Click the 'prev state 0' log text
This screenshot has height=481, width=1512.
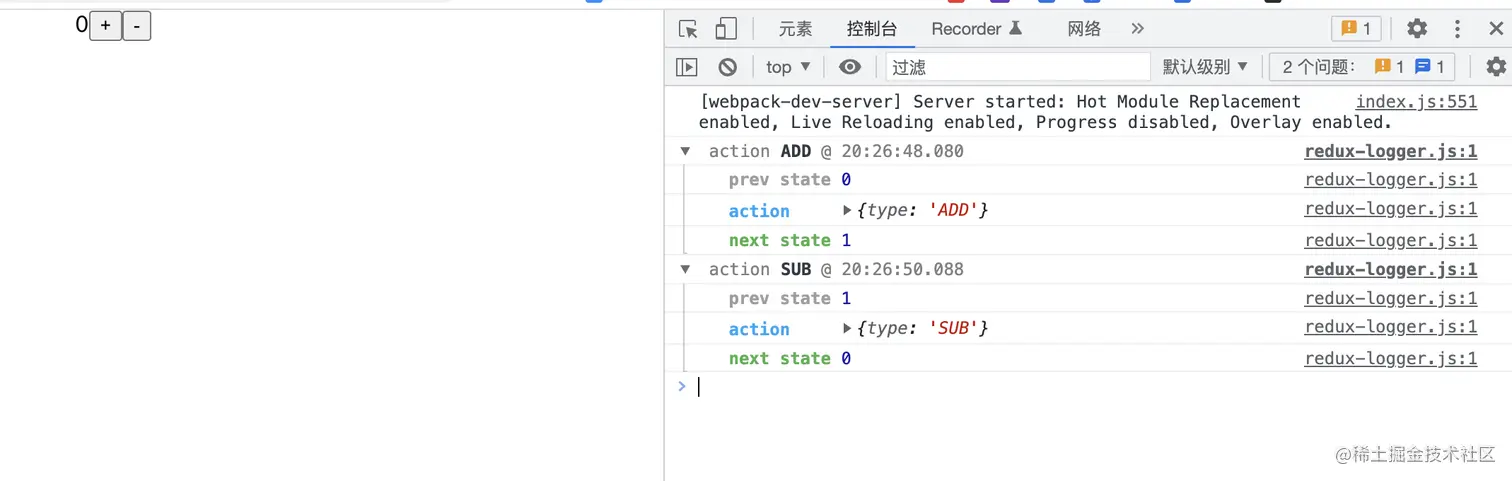(x=790, y=180)
